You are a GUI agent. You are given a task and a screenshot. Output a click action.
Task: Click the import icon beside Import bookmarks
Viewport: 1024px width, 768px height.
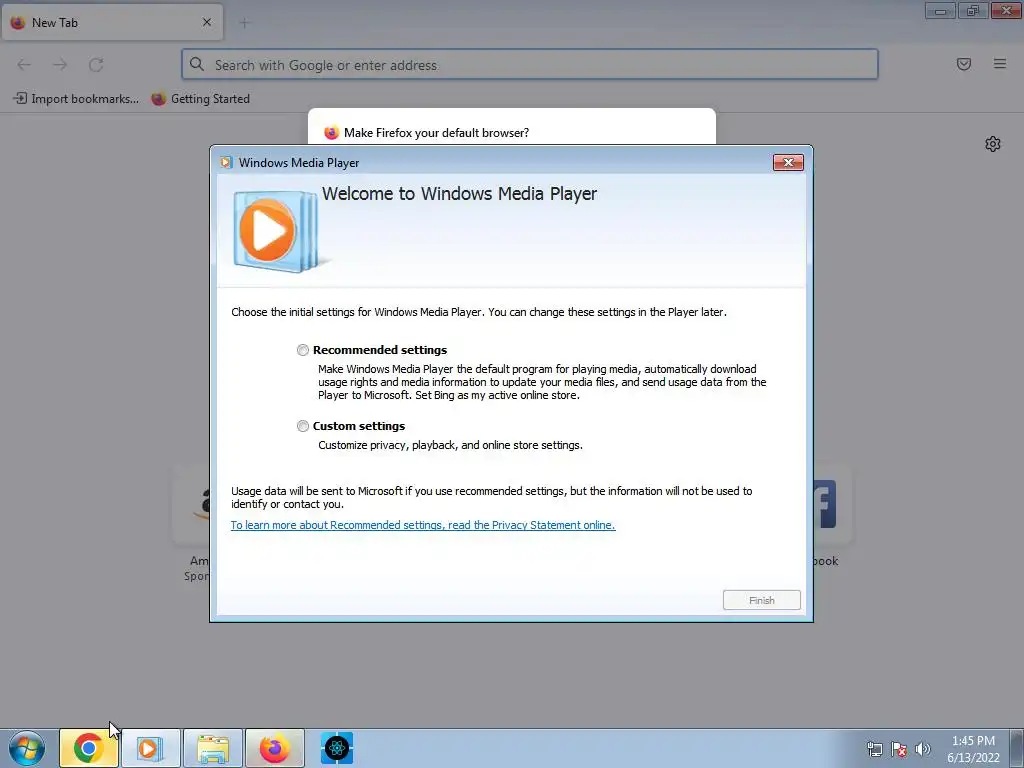[x=20, y=99]
